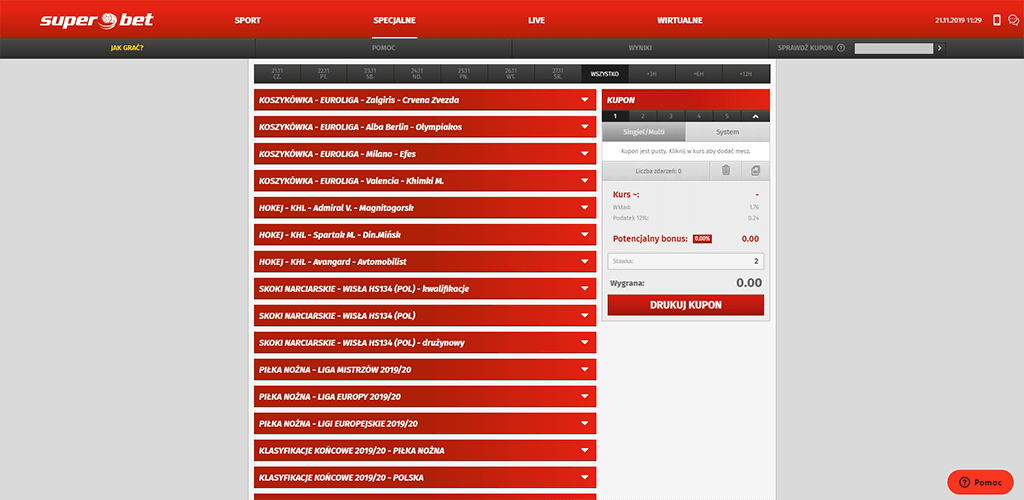Clear coupon with the trash bin icon
The width and height of the screenshot is (1024, 500).
tap(726, 170)
